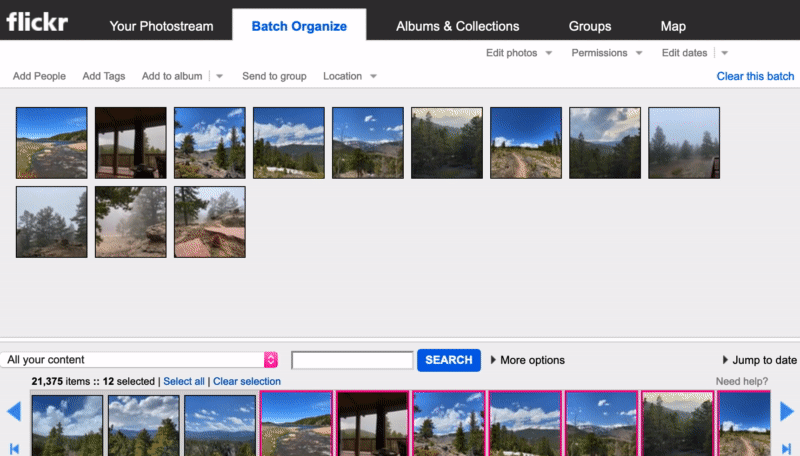Go to next page of filmstrip photos
The height and width of the screenshot is (456, 800).
click(x=787, y=411)
